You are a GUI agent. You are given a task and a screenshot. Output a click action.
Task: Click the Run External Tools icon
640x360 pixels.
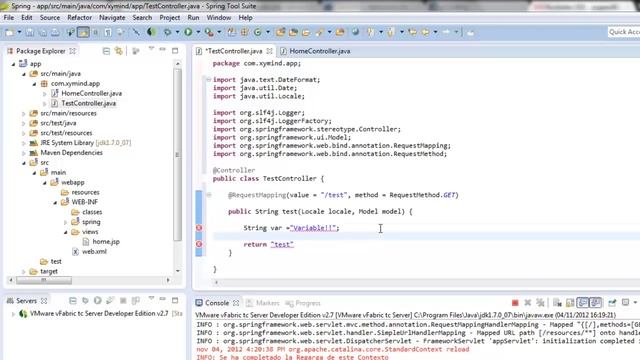coord(209,32)
